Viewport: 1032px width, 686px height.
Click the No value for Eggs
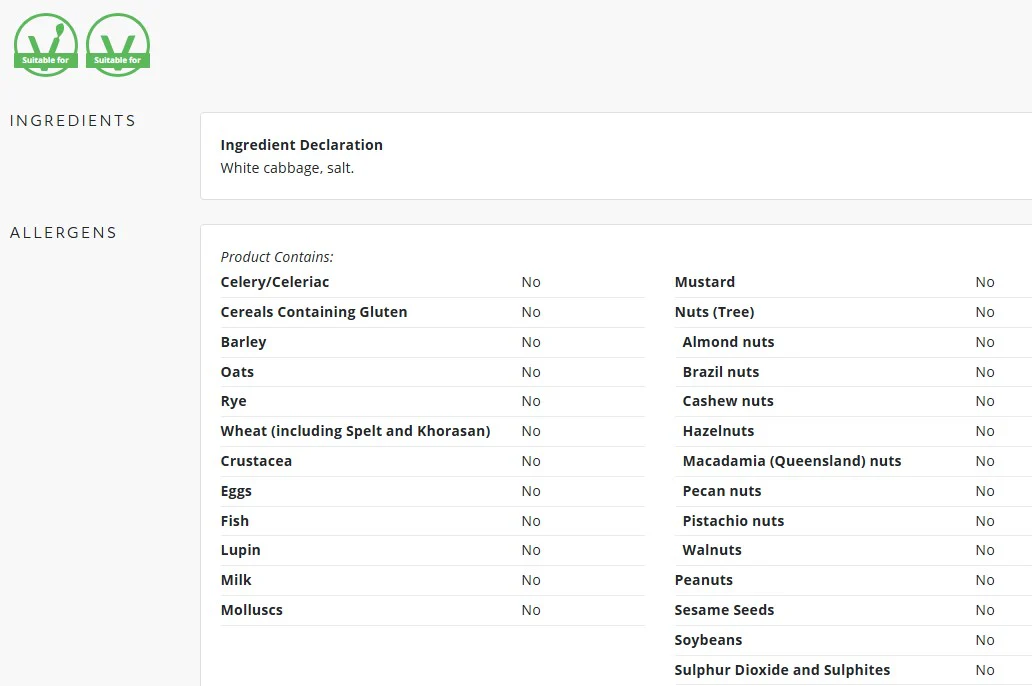click(531, 491)
